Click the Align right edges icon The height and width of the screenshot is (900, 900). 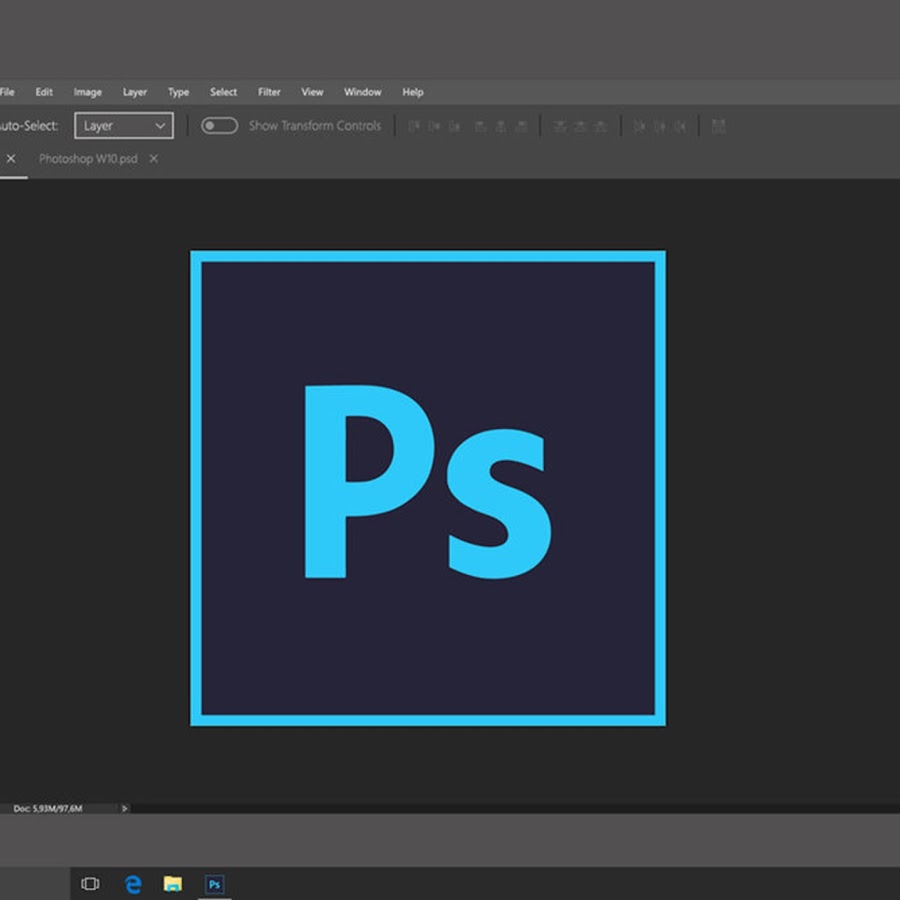coord(520,126)
